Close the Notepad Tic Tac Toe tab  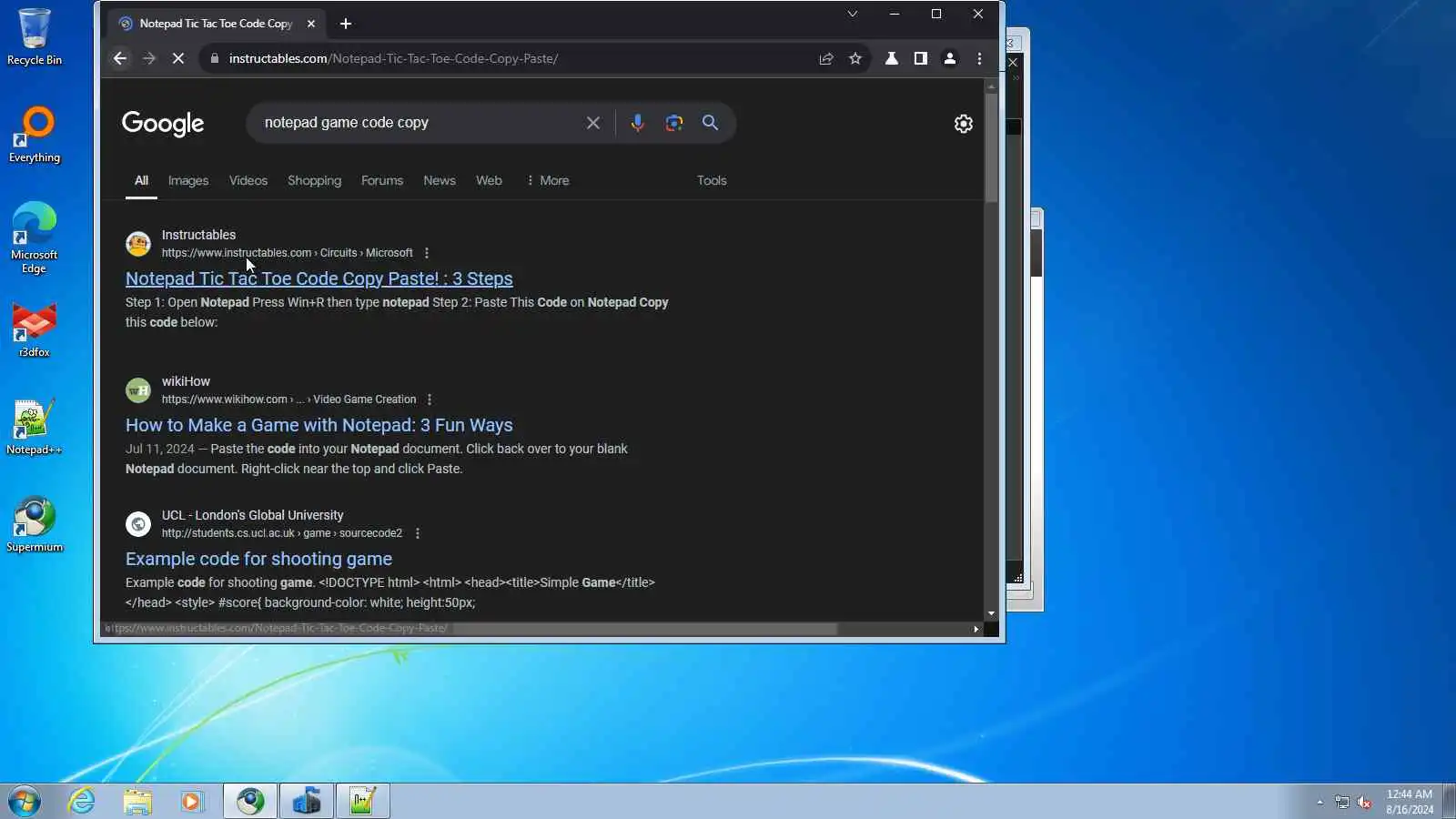click(311, 24)
